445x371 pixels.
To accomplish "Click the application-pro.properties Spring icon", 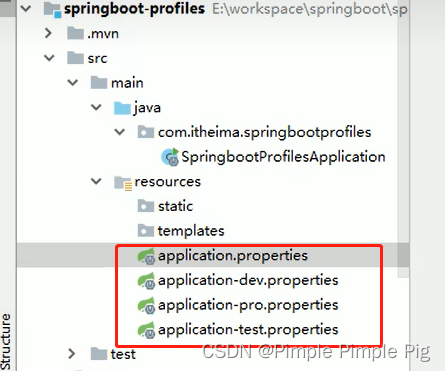I will (146, 306).
